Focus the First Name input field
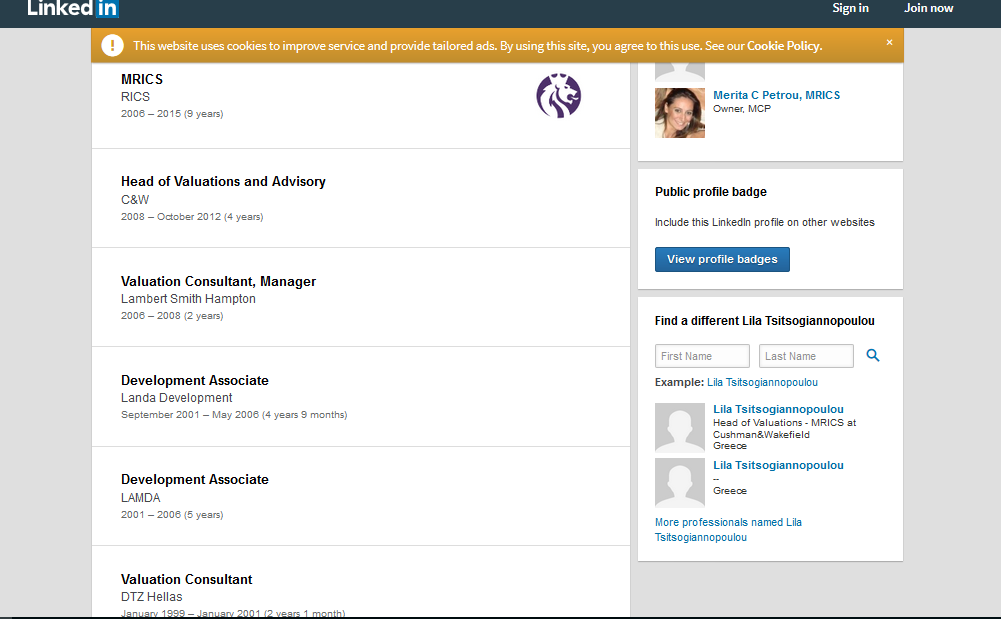 702,356
